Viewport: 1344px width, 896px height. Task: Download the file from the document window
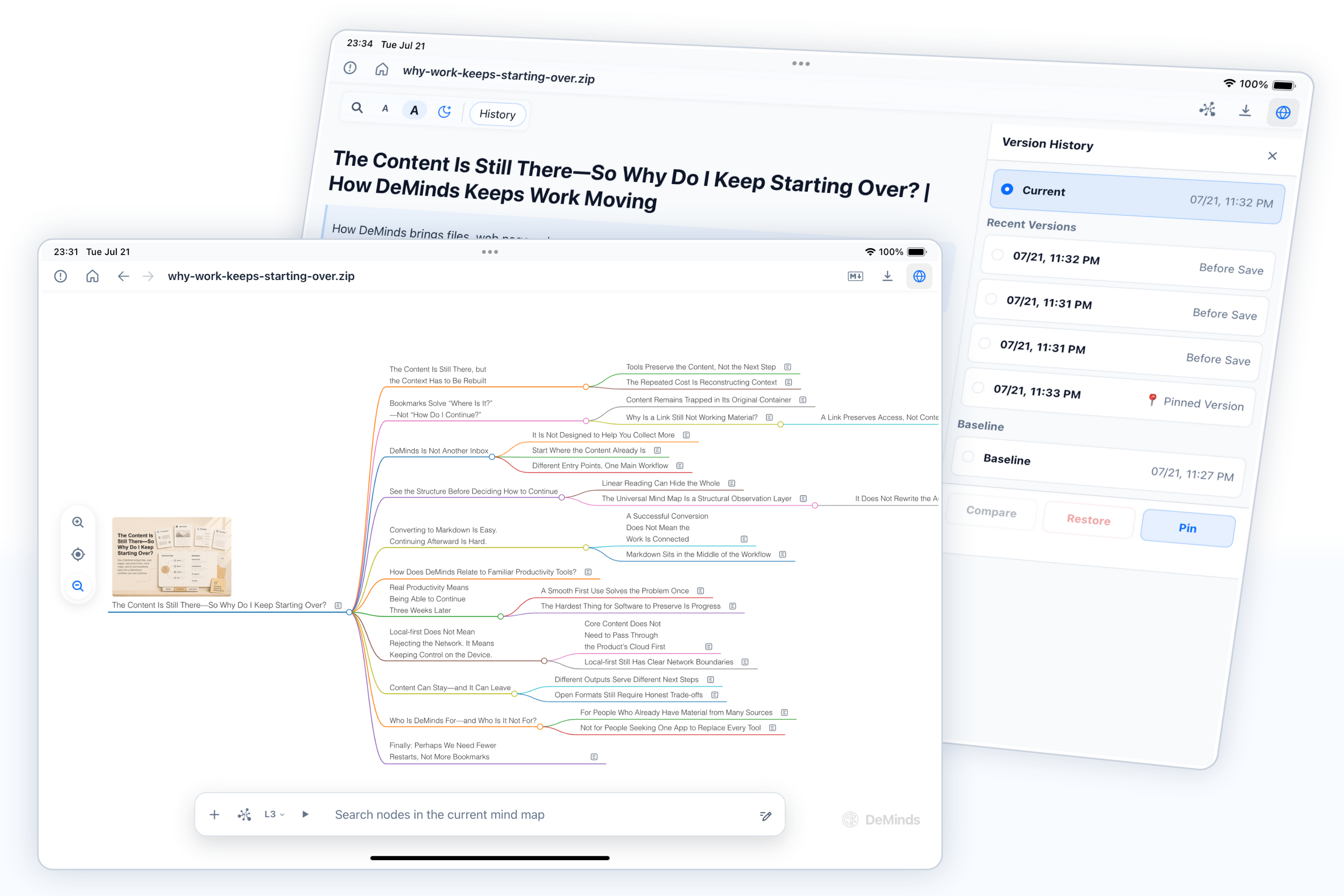click(x=1245, y=111)
